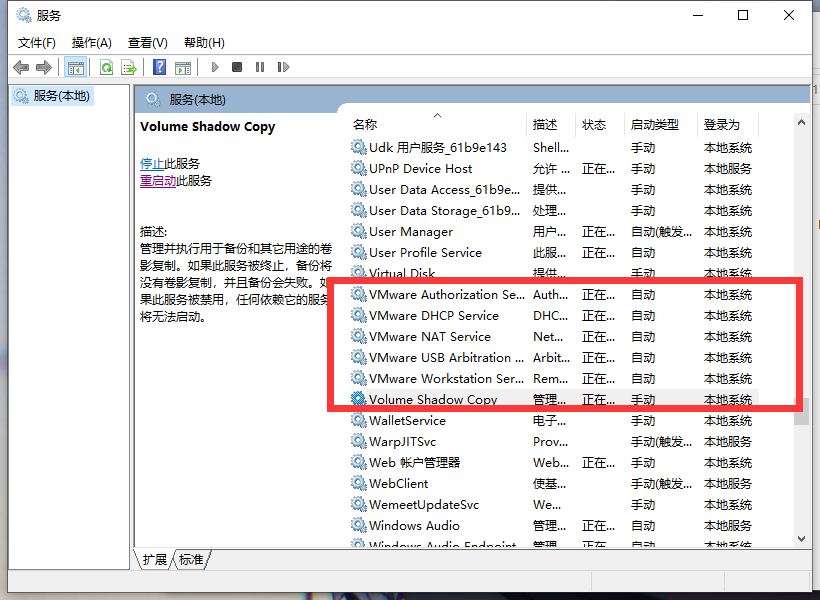Switch to the 标准 tab
Image resolution: width=820 pixels, height=600 pixels.
pyautogui.click(x=191, y=560)
